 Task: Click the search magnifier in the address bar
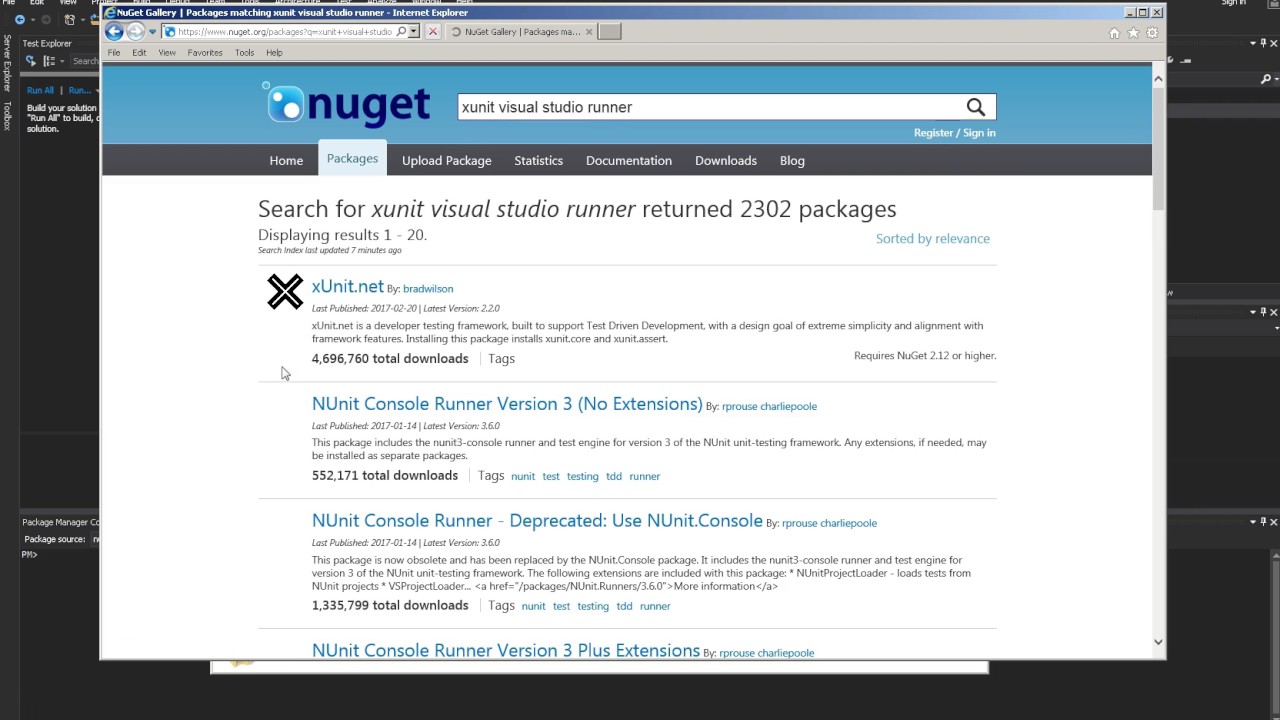pos(401,32)
